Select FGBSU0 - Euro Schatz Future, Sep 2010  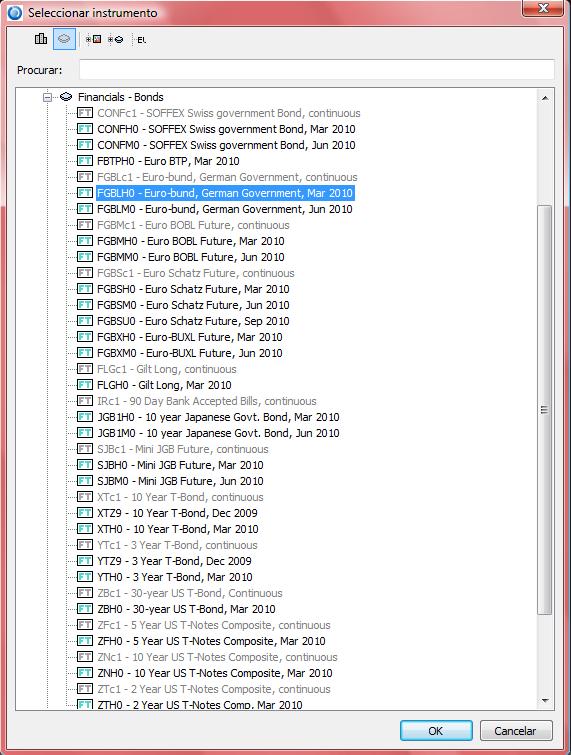[194, 321]
